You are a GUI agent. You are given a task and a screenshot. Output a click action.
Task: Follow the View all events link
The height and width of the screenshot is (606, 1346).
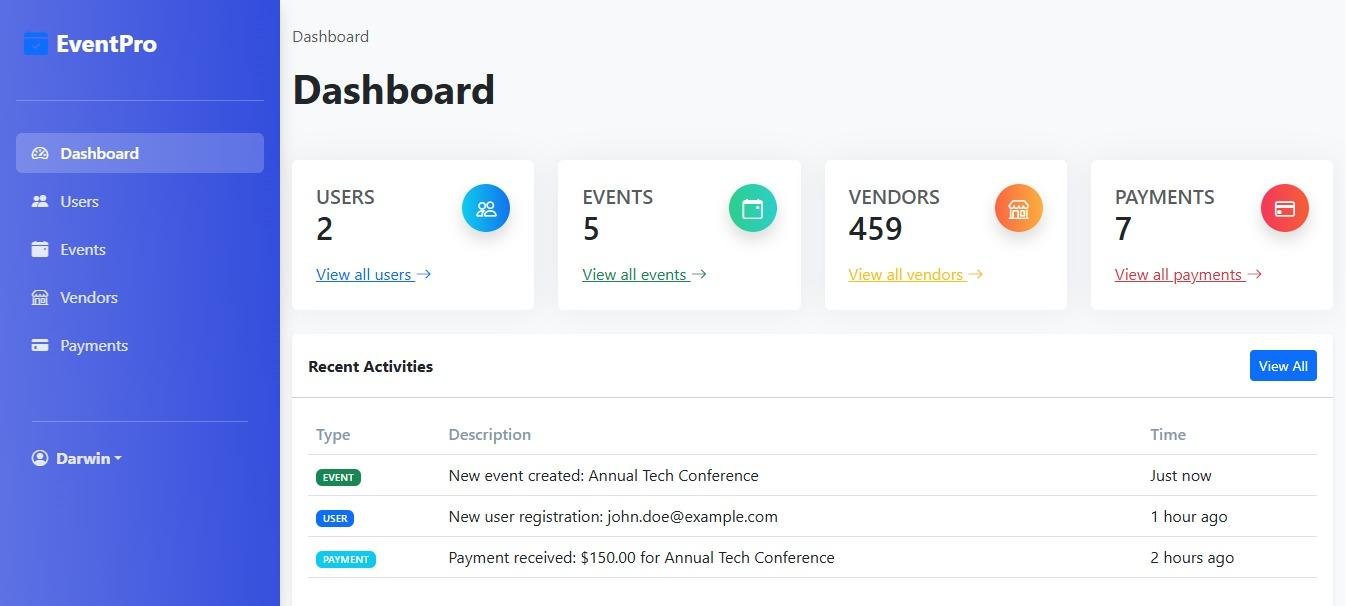[x=634, y=274]
